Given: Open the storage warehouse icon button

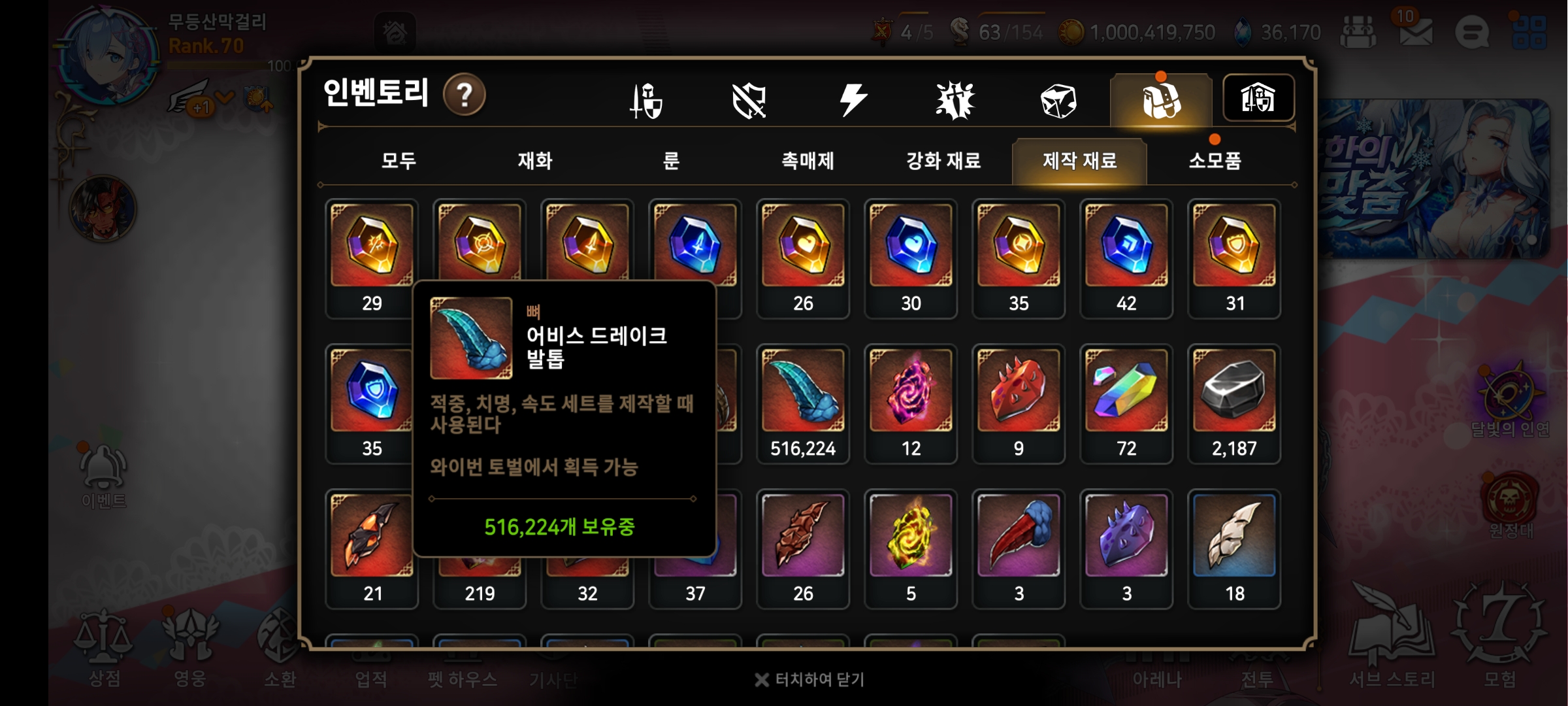Looking at the screenshot, I should pyautogui.click(x=1258, y=98).
